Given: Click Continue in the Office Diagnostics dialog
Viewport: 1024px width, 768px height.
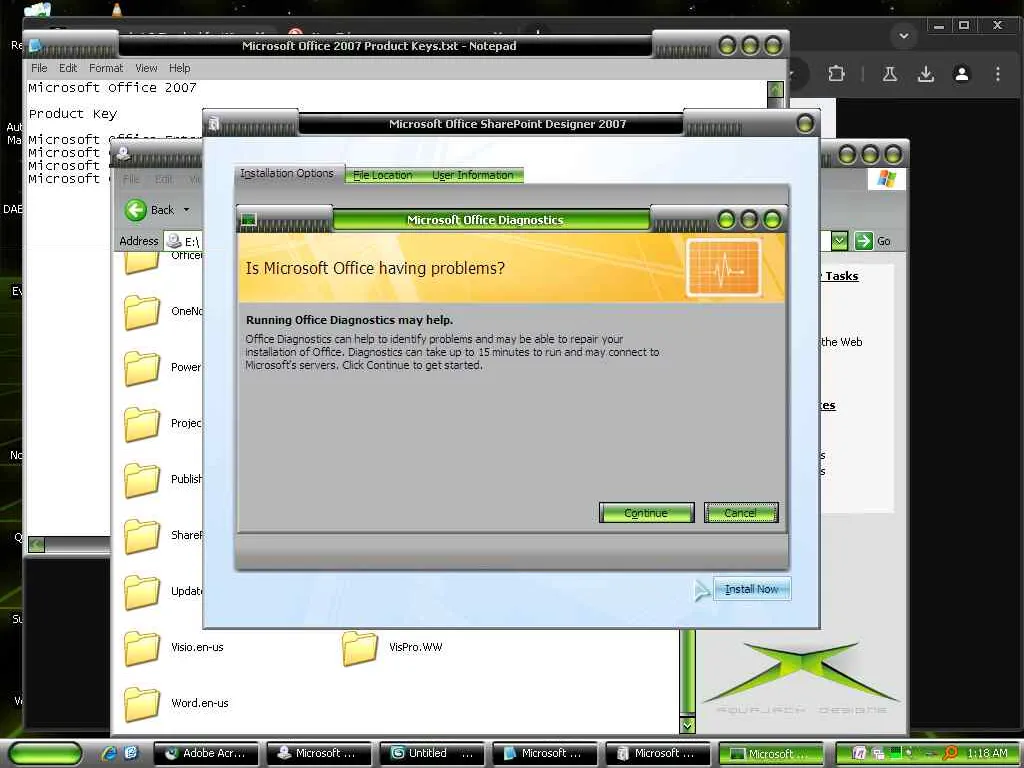Looking at the screenshot, I should (x=646, y=513).
